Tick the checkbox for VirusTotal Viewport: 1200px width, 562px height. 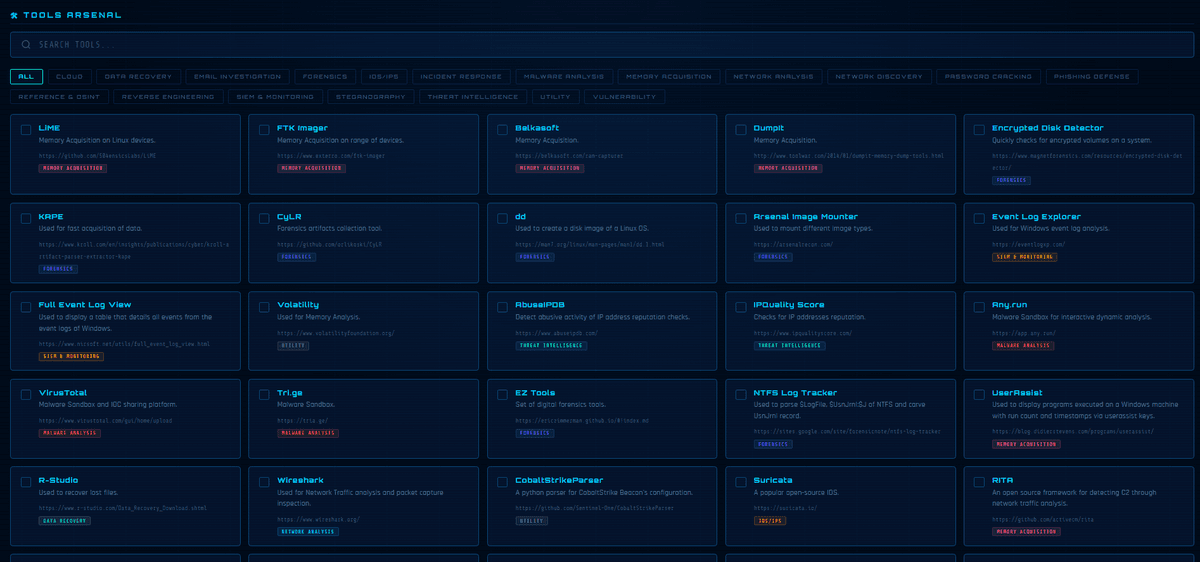[26, 393]
